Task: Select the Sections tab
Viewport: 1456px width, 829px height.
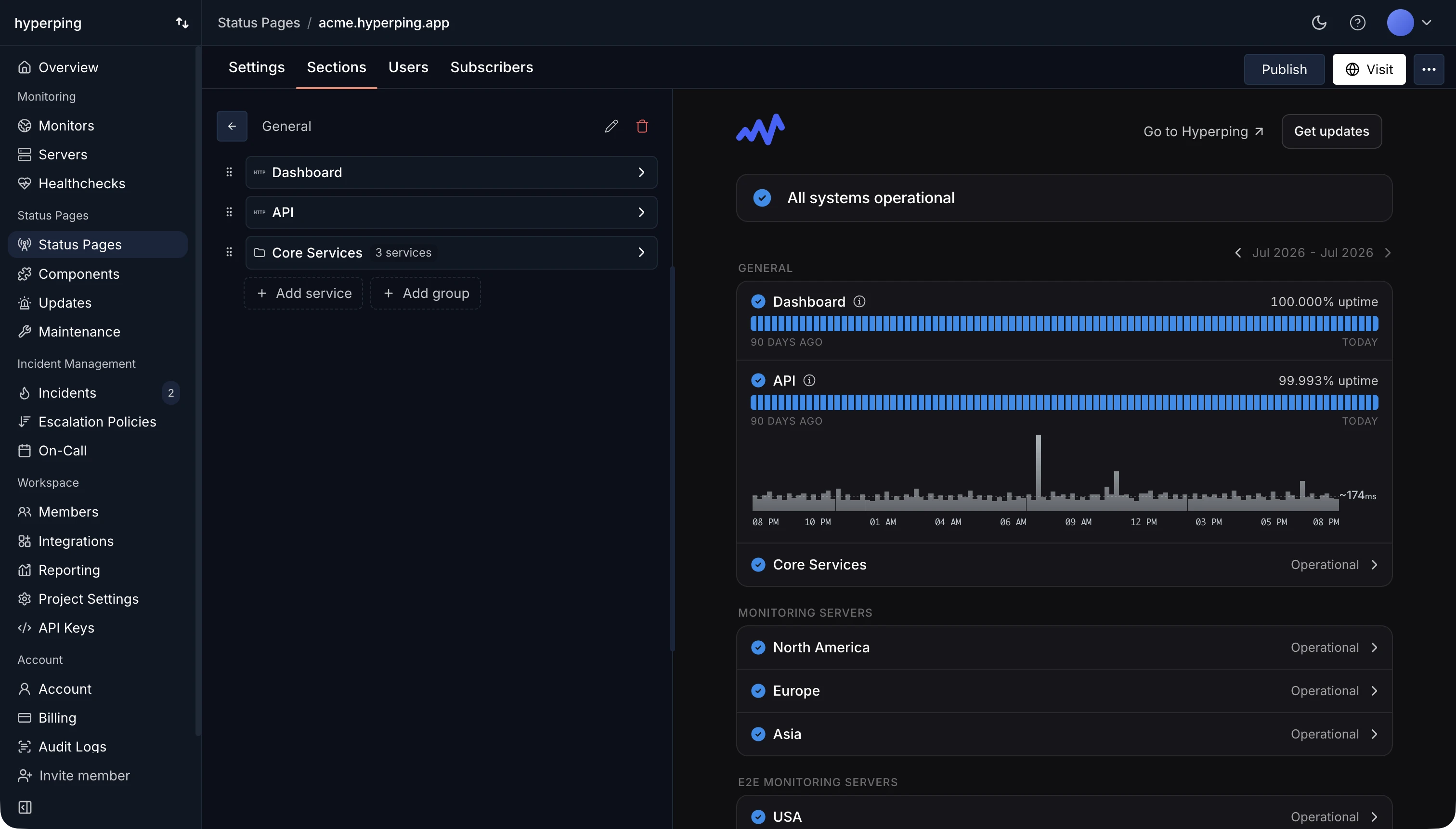Action: (x=337, y=67)
